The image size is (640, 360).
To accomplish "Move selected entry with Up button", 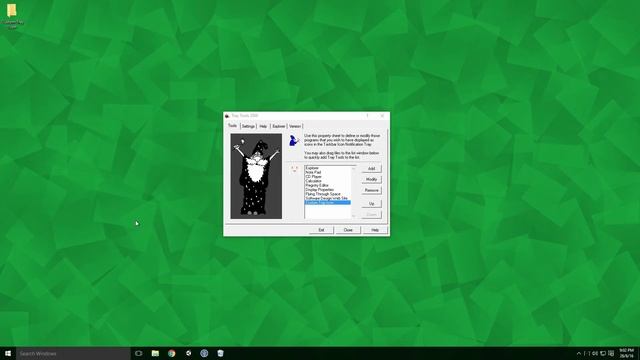I will coord(371,204).
